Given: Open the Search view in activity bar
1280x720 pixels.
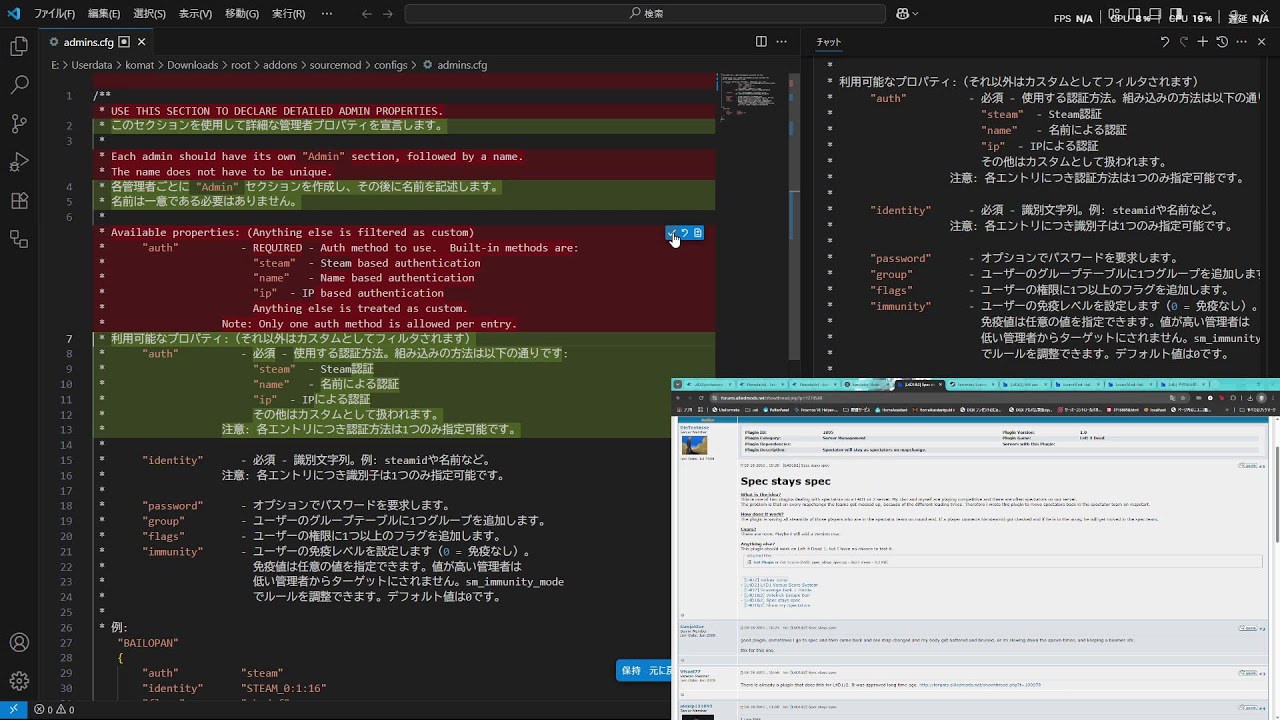Looking at the screenshot, I should click(19, 86).
